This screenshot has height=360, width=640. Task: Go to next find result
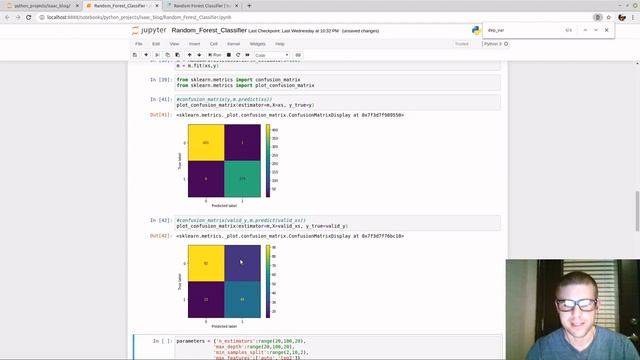pos(596,30)
